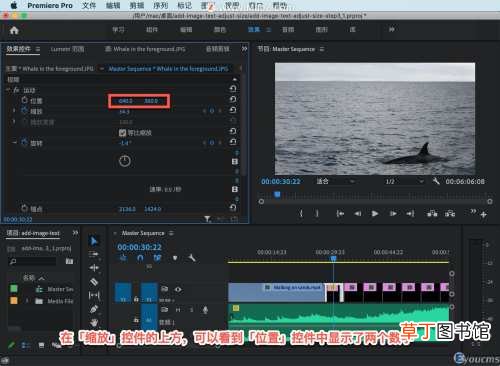This screenshot has height=366, width=500.
Task: Click new bin icon beside project search
Action: 69,261
